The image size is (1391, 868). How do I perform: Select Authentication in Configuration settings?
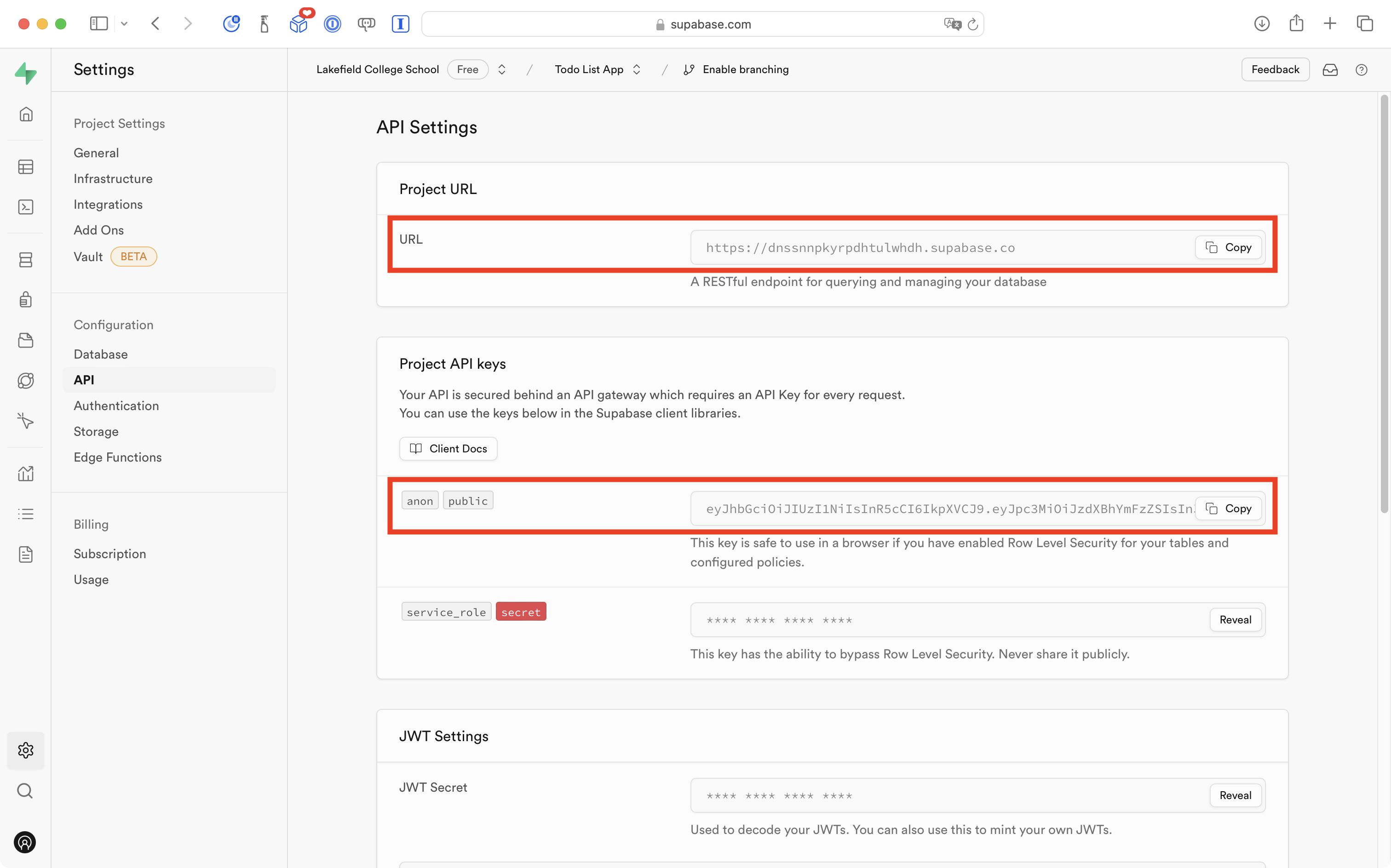[x=116, y=406]
